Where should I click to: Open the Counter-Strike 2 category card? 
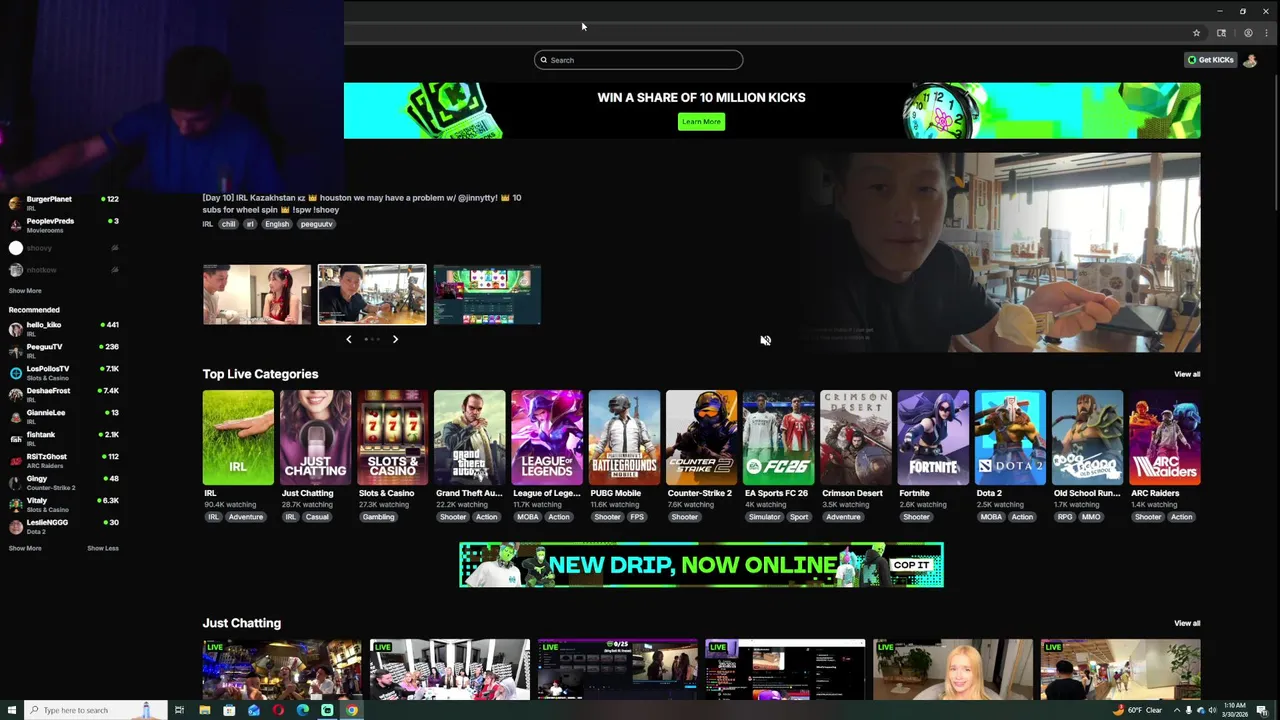(701, 438)
